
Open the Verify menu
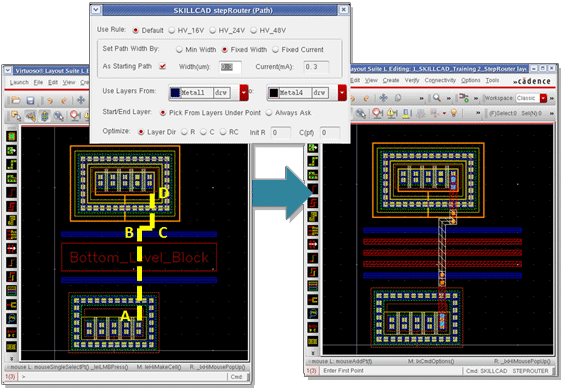411,80
